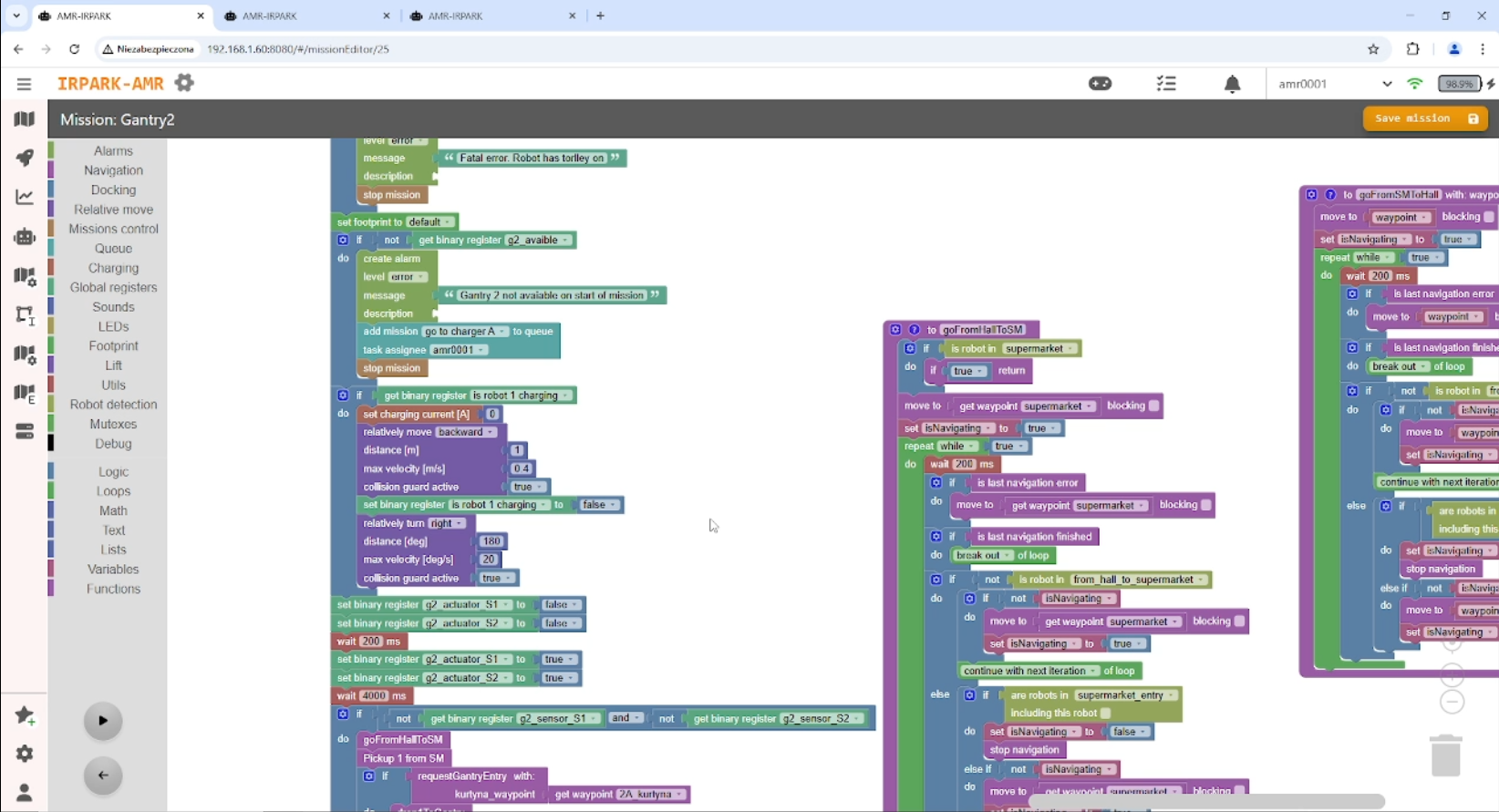The height and width of the screenshot is (812, 1499).
Task: Open the hamburger navigation menu
Action: [24, 84]
